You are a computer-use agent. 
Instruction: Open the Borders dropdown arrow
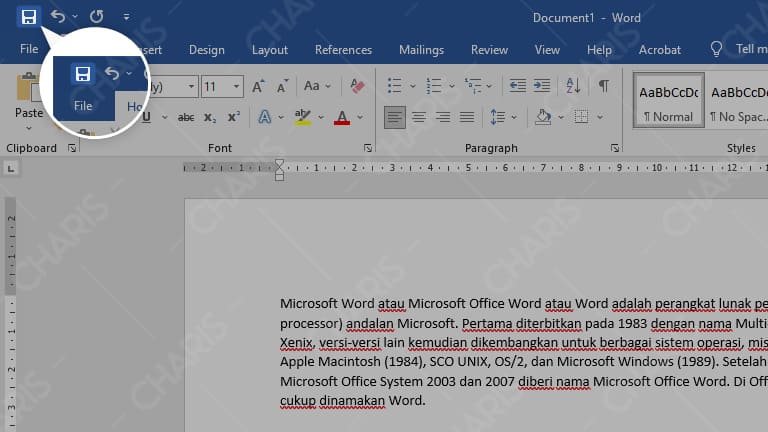[x=600, y=118]
